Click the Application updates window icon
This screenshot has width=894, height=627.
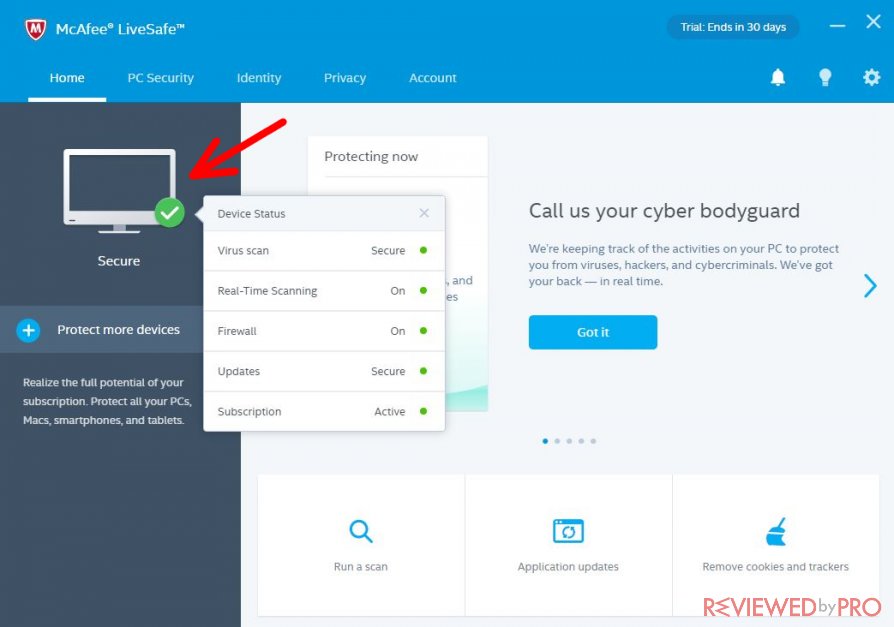[x=568, y=531]
